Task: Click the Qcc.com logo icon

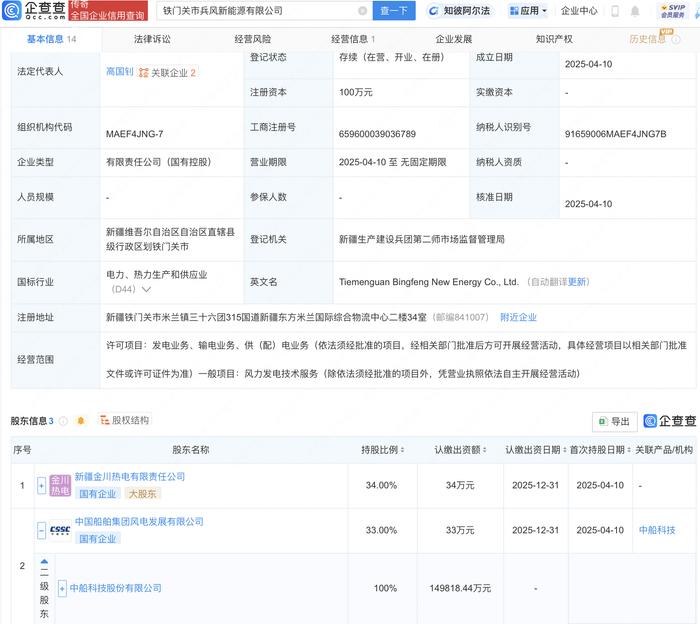Action: tap(11, 10)
